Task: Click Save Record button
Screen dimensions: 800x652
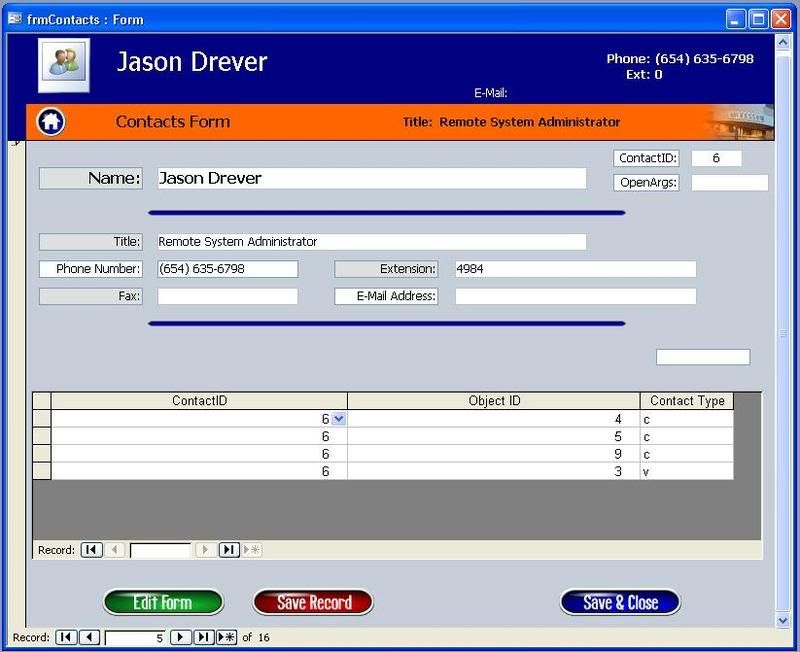Action: [313, 603]
